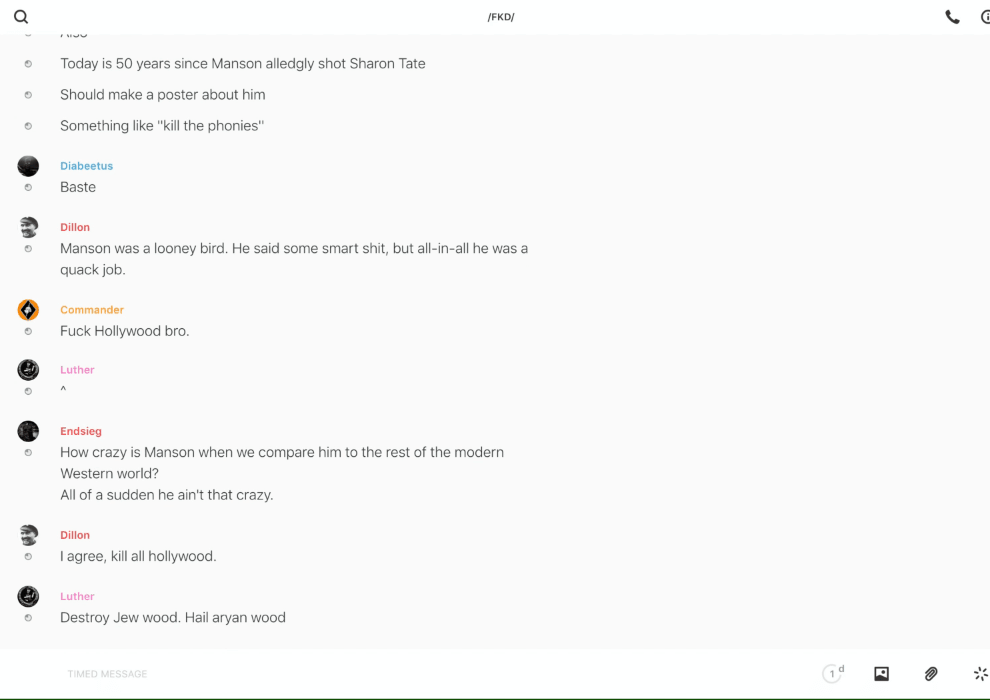Select the "Baste" message text
Viewport: 990px width, 700px height.
pos(78,187)
